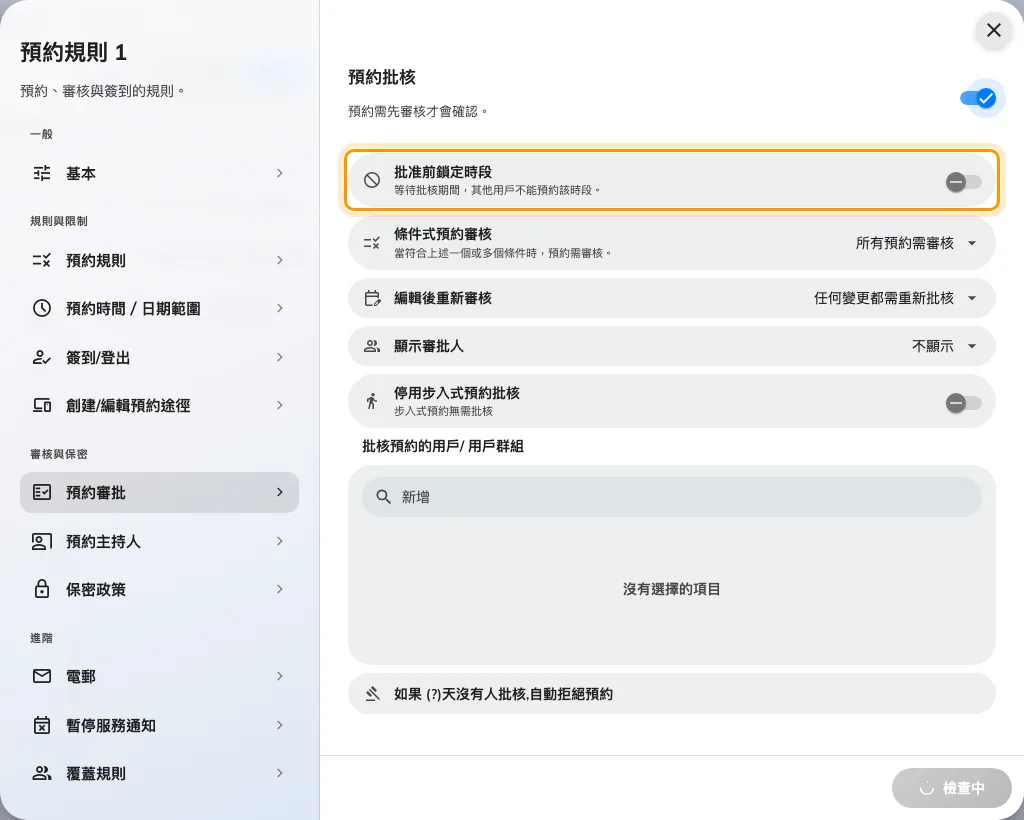Image resolution: width=1024 pixels, height=820 pixels.
Task: Expand the chevron on 保密政策 row
Action: pos(280,589)
